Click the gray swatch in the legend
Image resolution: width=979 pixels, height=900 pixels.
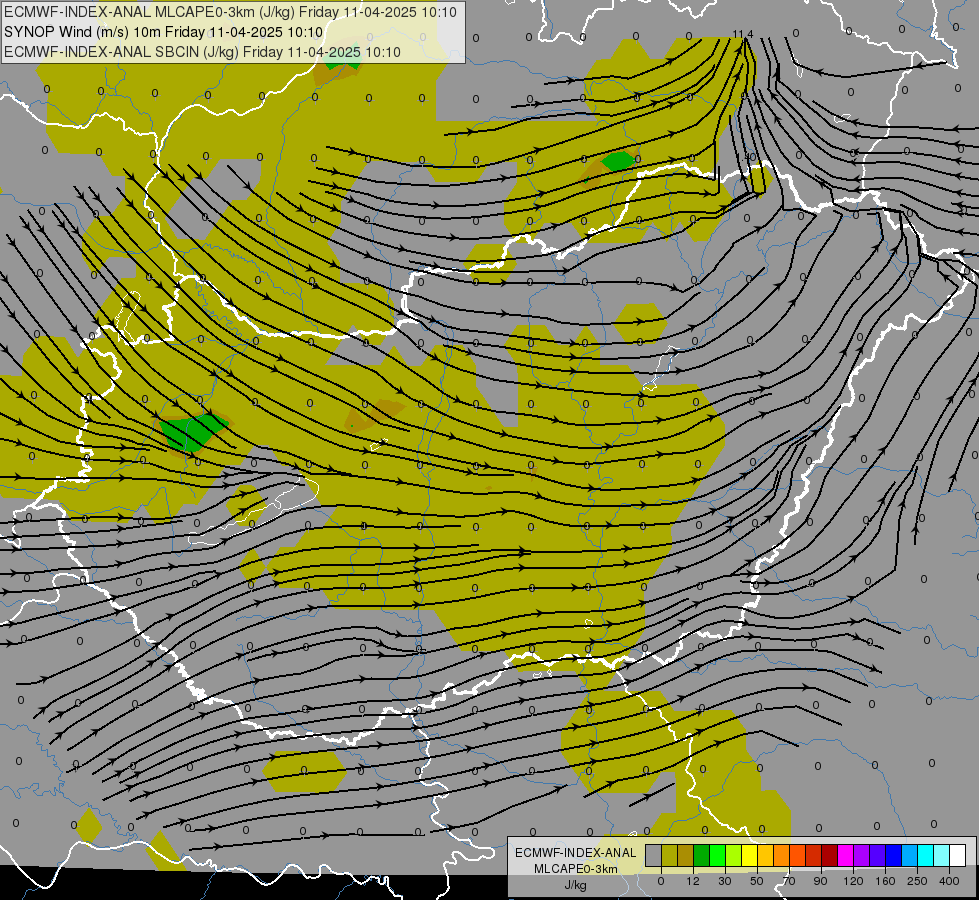tap(653, 856)
